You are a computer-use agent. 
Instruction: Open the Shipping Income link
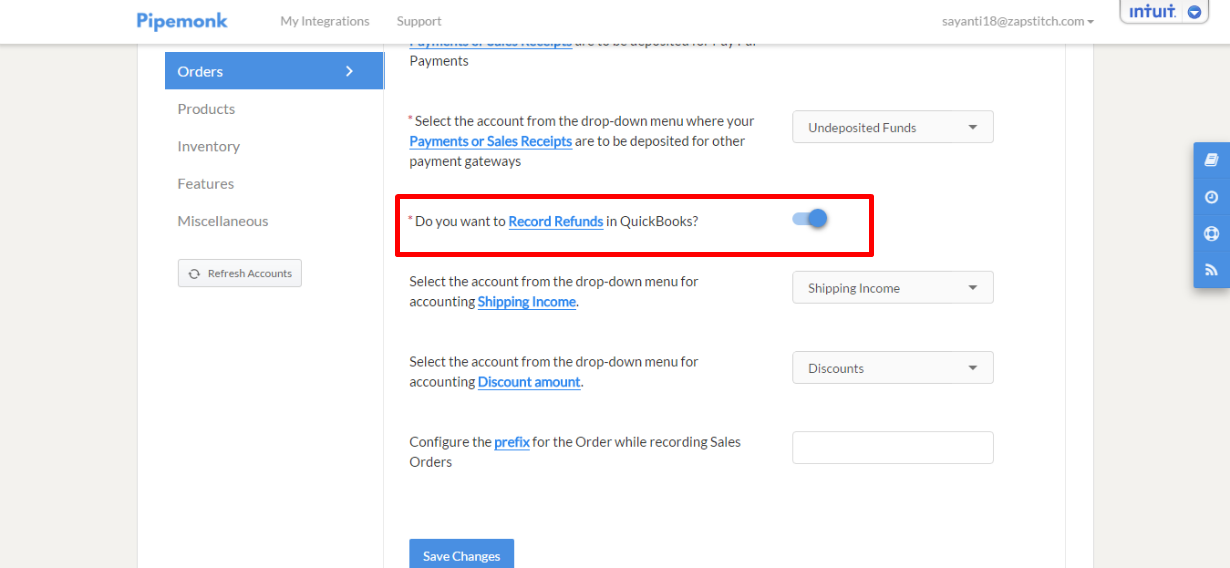(x=527, y=301)
